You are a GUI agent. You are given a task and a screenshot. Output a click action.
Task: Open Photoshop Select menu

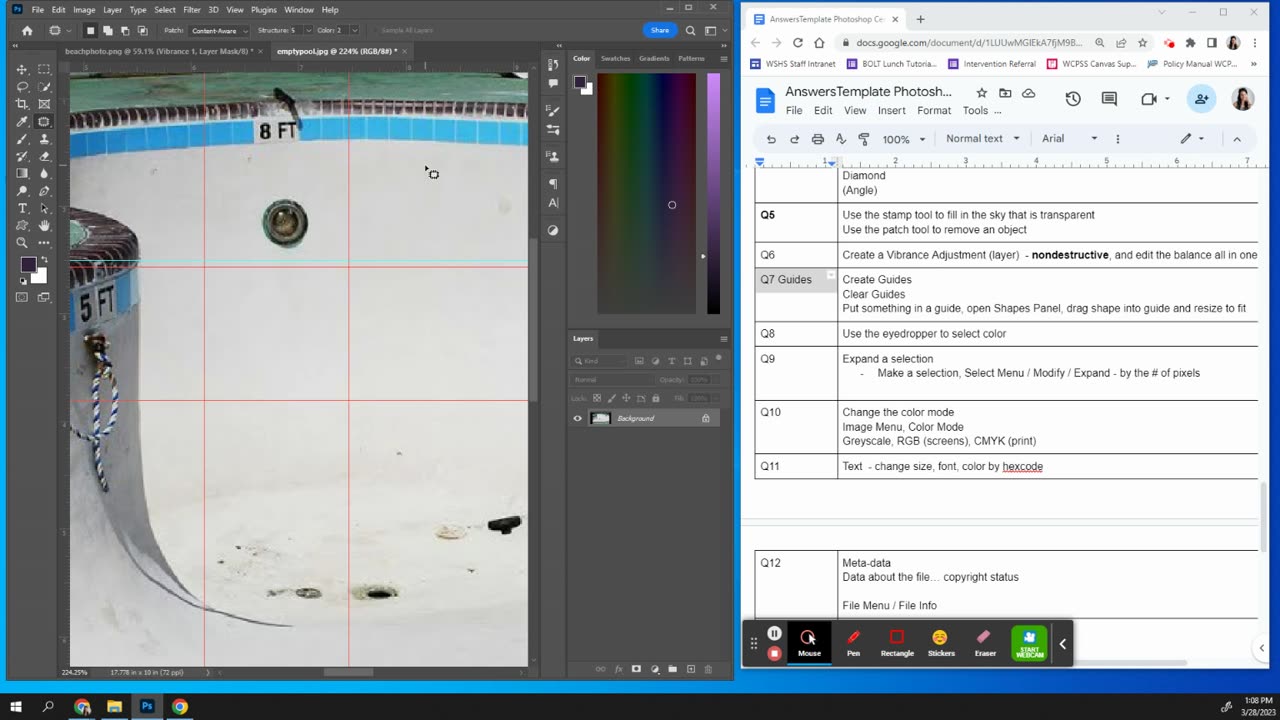(x=165, y=10)
